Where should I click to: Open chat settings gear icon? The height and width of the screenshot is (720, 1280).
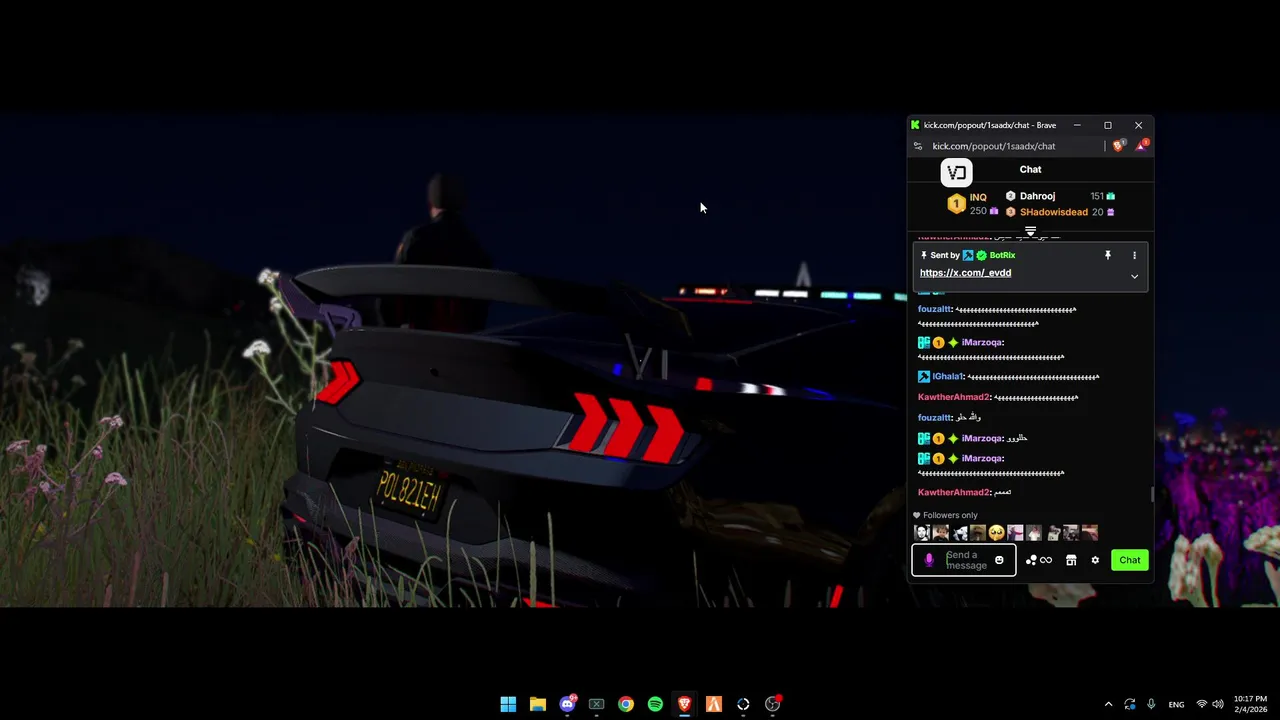tap(1095, 560)
